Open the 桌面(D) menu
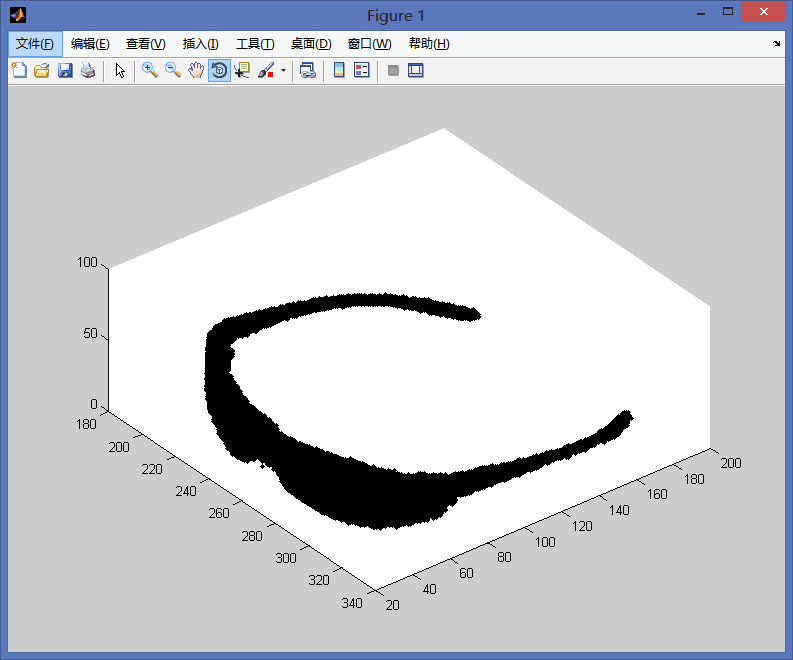793x660 pixels. tap(311, 44)
